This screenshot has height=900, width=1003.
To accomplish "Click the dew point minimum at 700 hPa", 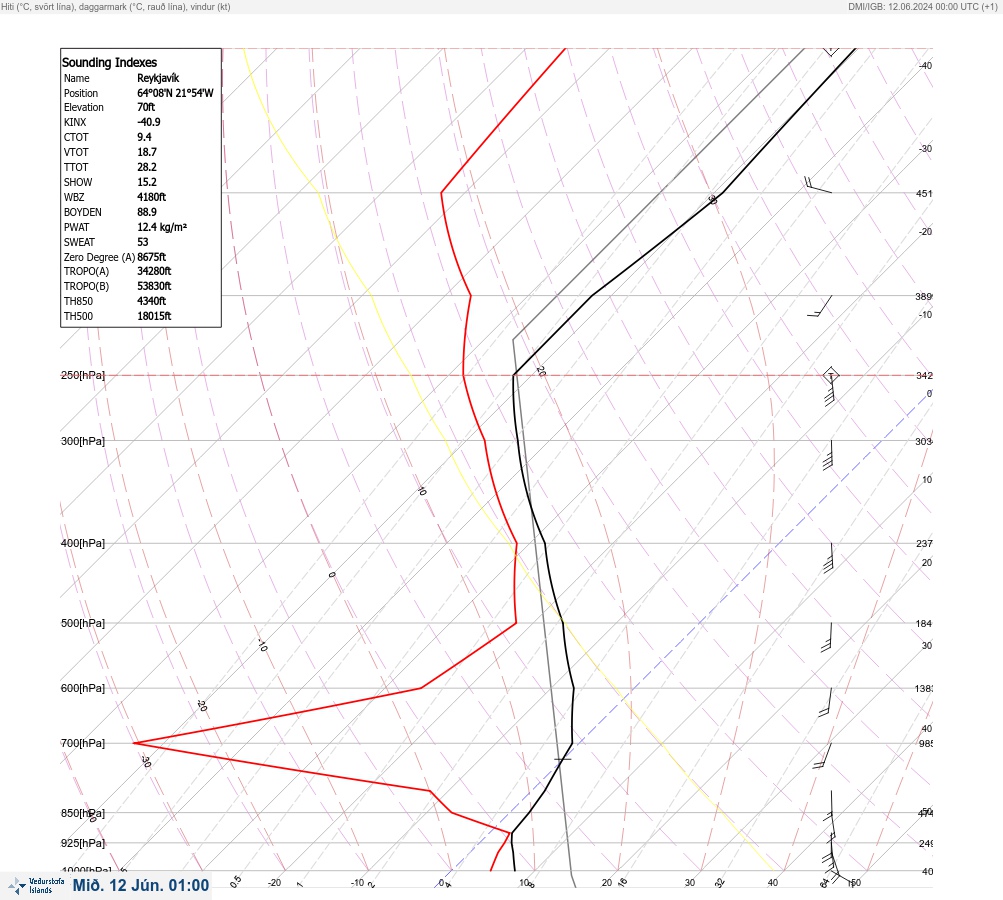I will 134,743.
